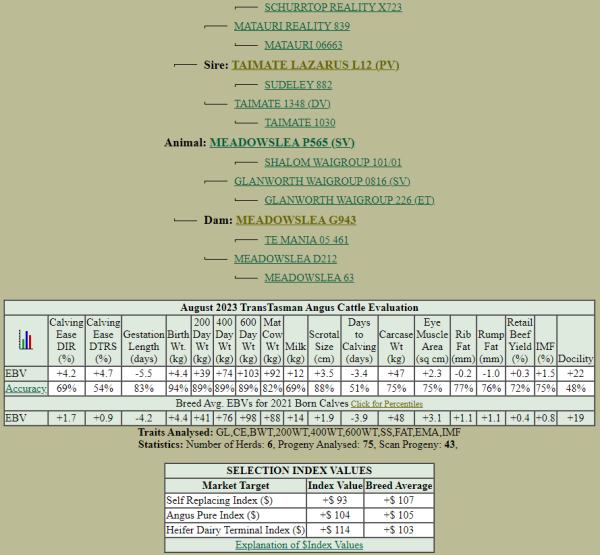Viewport: 600px width, 555px height.
Task: Open sire TAIMATE LAZARUS L12 (PV)
Action: 315,65
